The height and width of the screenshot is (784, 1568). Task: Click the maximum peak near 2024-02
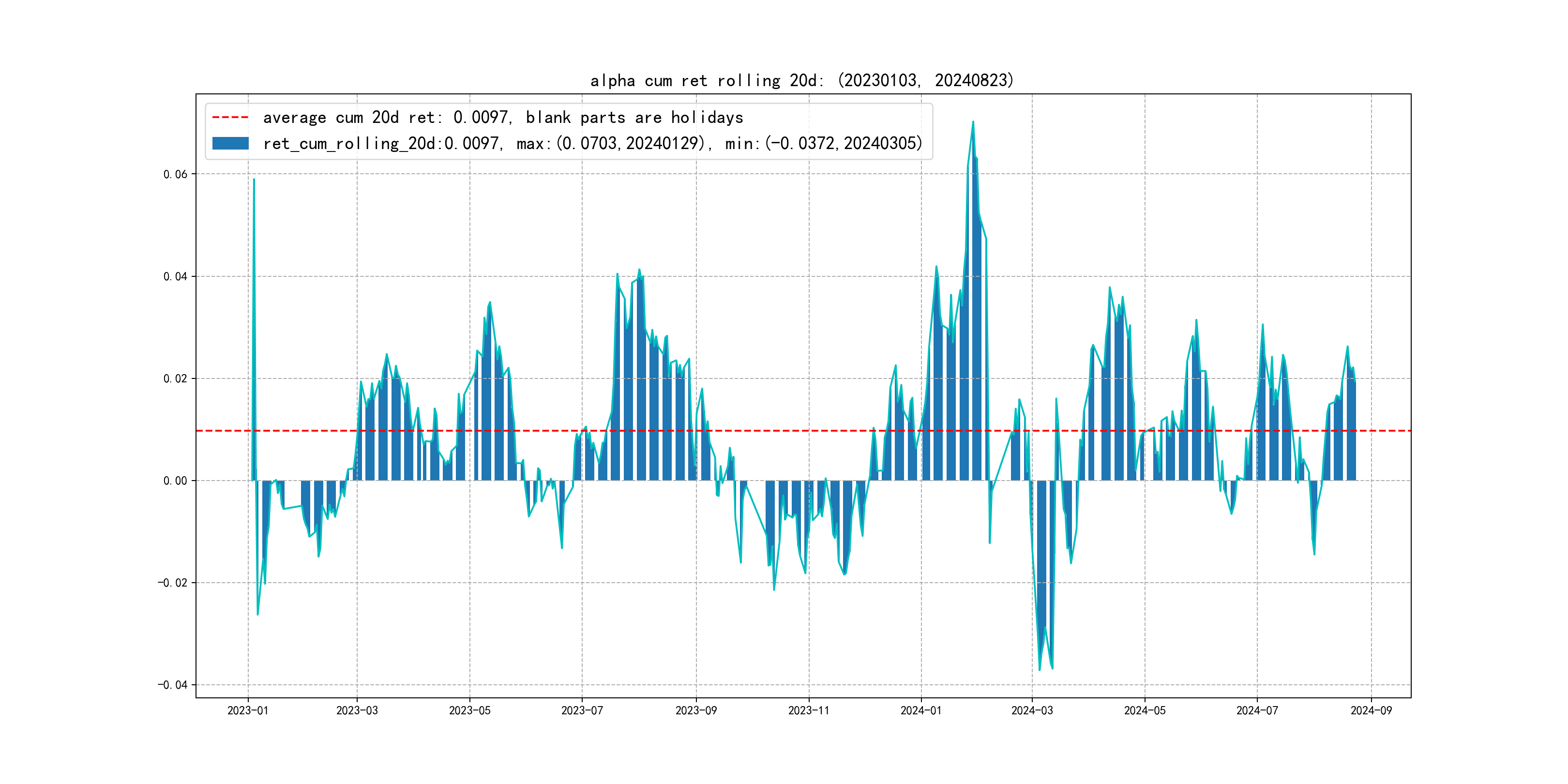[973, 122]
